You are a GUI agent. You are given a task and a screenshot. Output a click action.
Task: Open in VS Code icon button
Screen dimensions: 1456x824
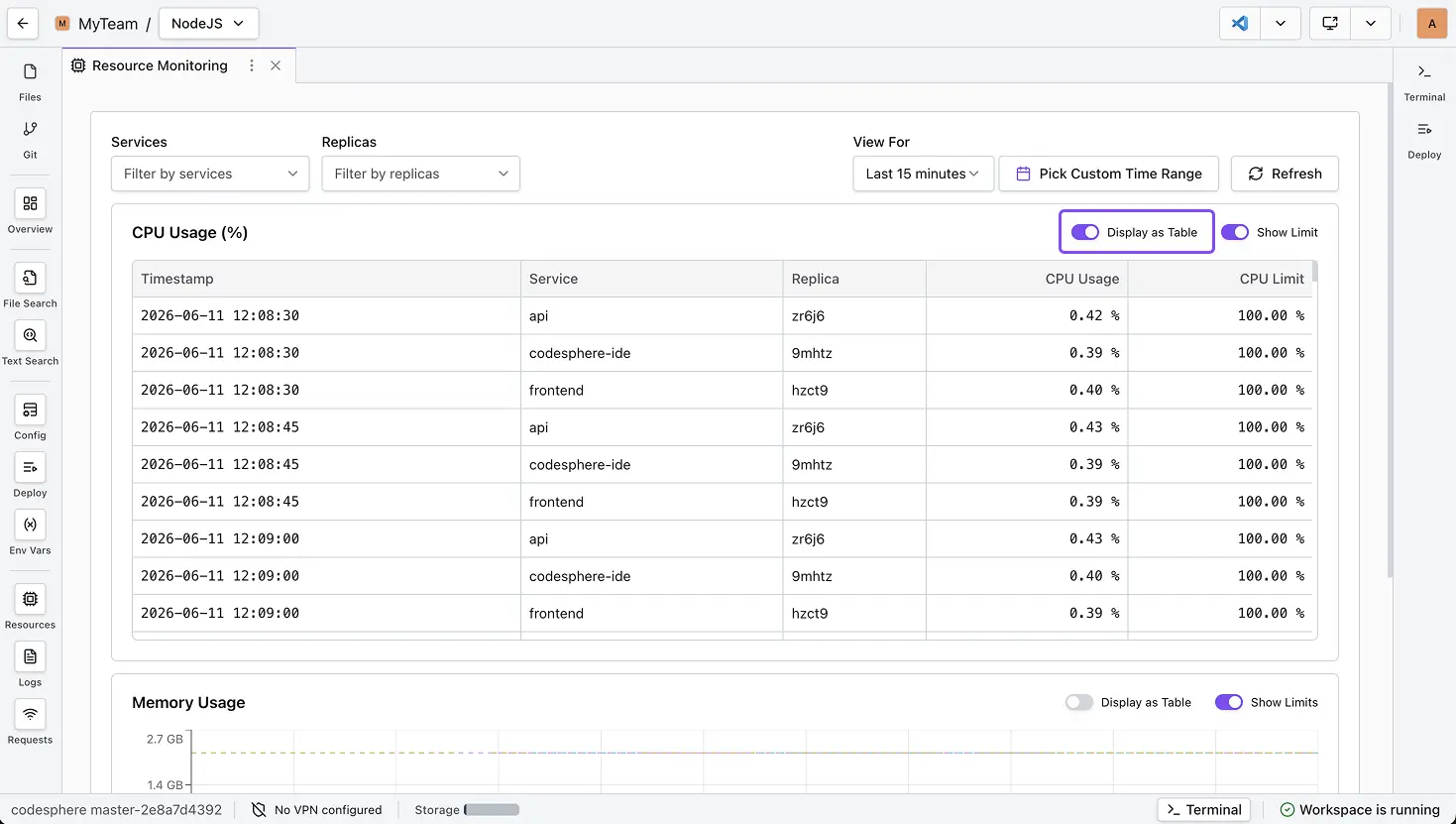(x=1240, y=23)
